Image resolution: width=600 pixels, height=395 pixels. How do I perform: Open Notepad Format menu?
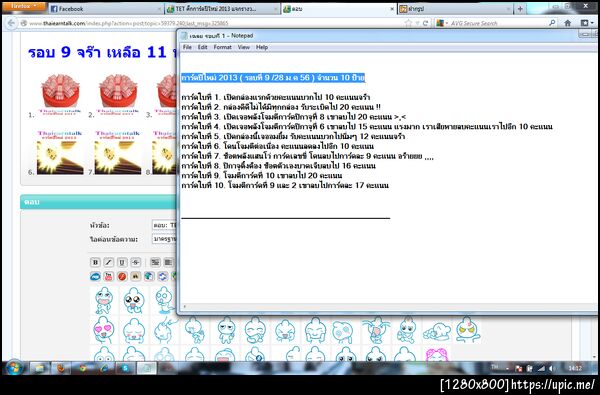coord(222,47)
